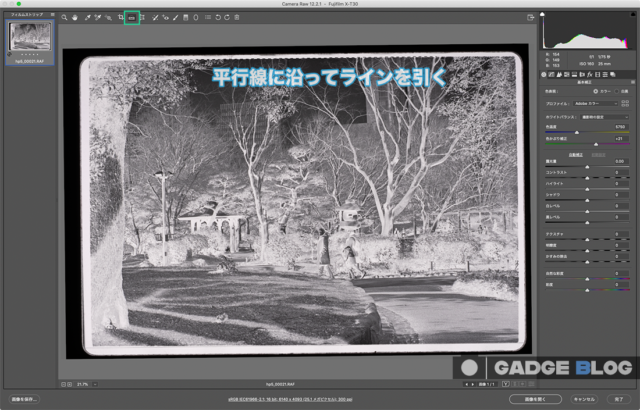Click the Tint slider handle
640x410 pixels.
596,144
